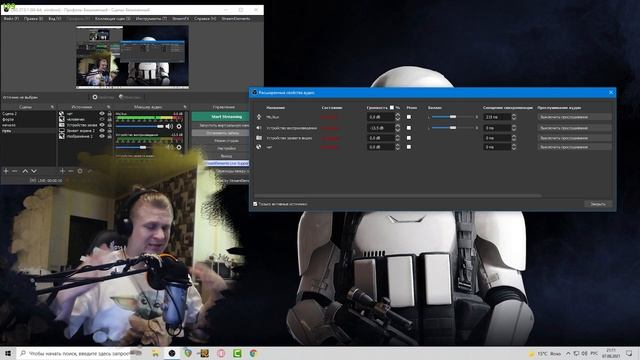Click Windows taskbar search box
The height and width of the screenshot is (360, 640).
(74, 353)
